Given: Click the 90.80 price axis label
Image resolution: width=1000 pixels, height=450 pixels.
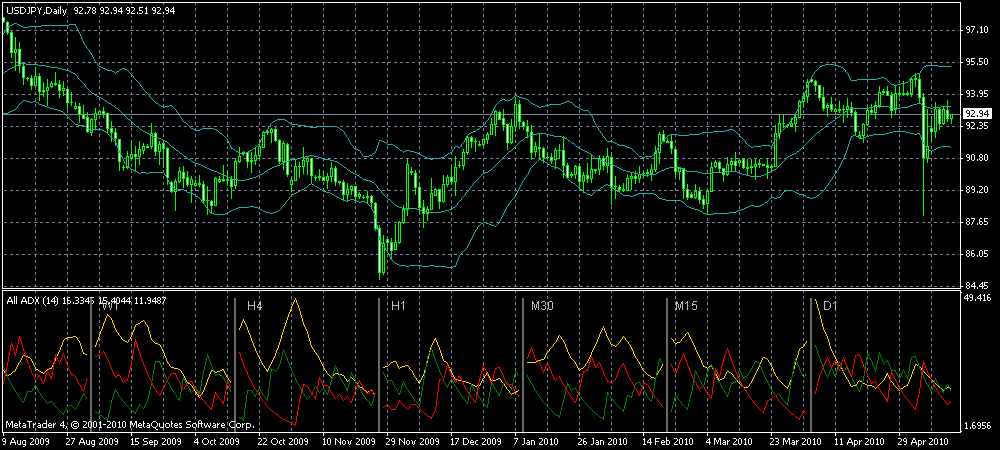Looking at the screenshot, I should 976,158.
